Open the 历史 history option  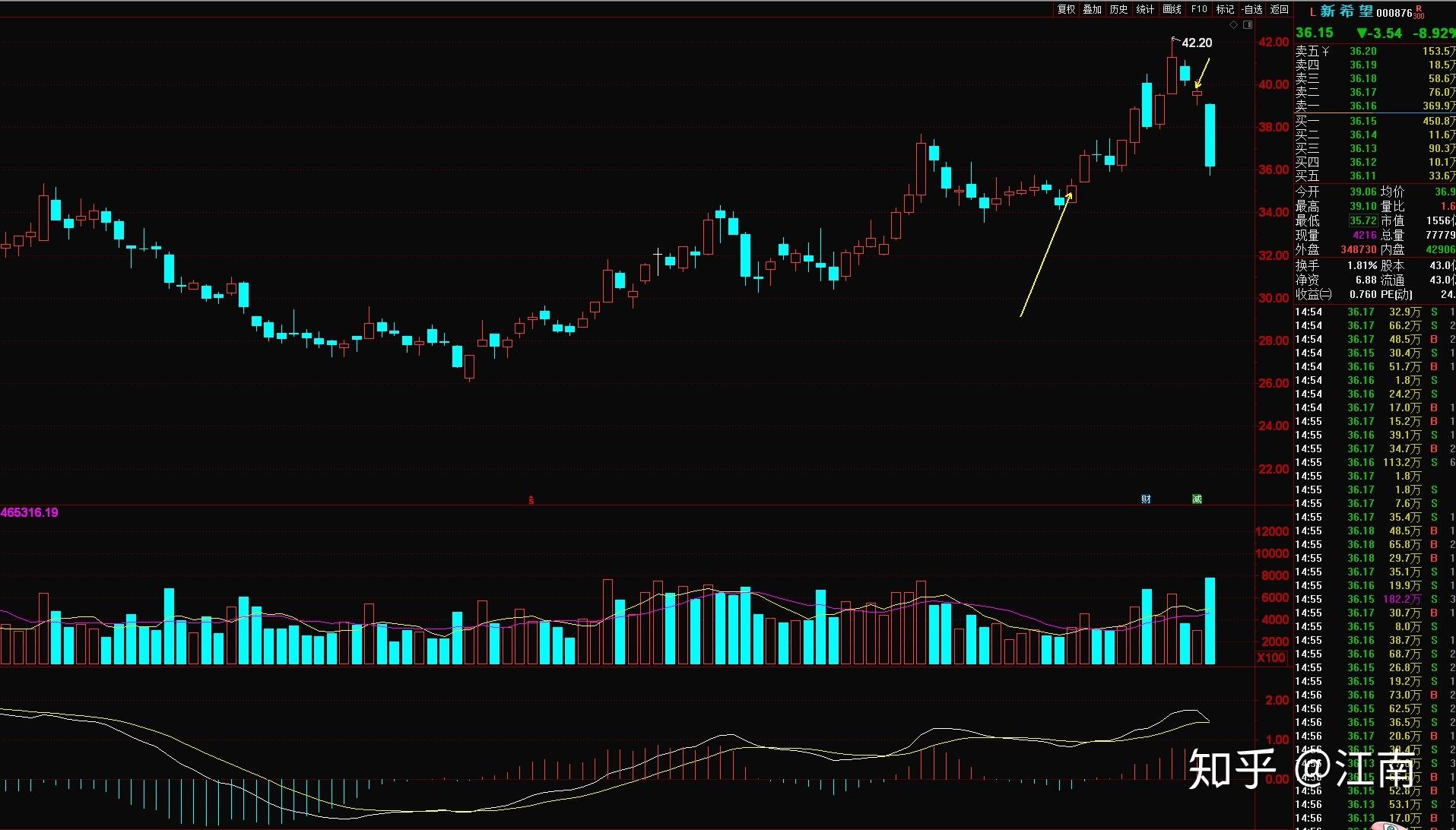pos(1119,9)
